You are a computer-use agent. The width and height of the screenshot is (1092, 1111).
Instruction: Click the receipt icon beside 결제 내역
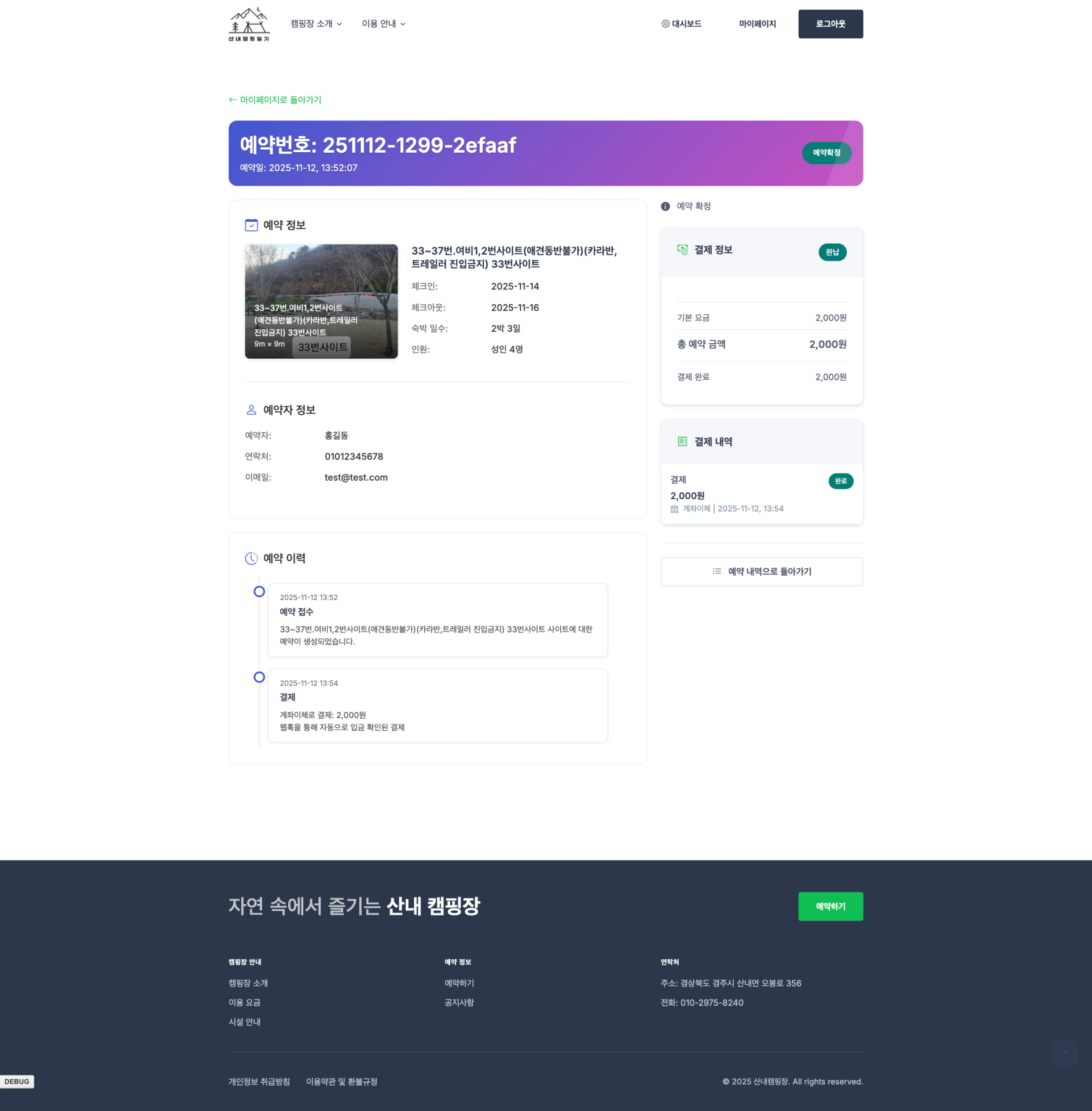point(682,442)
